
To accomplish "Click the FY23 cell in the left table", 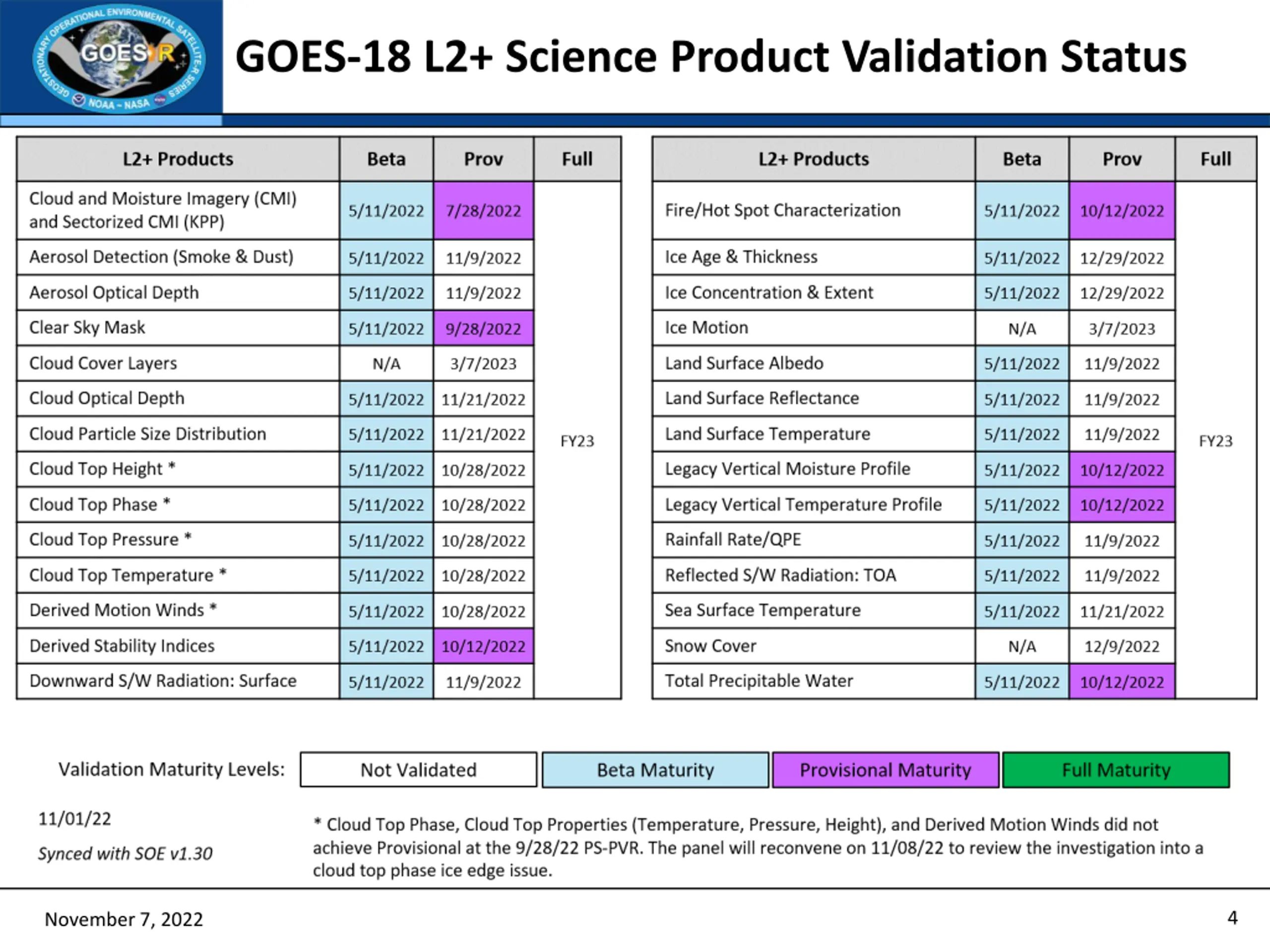I will [x=577, y=441].
